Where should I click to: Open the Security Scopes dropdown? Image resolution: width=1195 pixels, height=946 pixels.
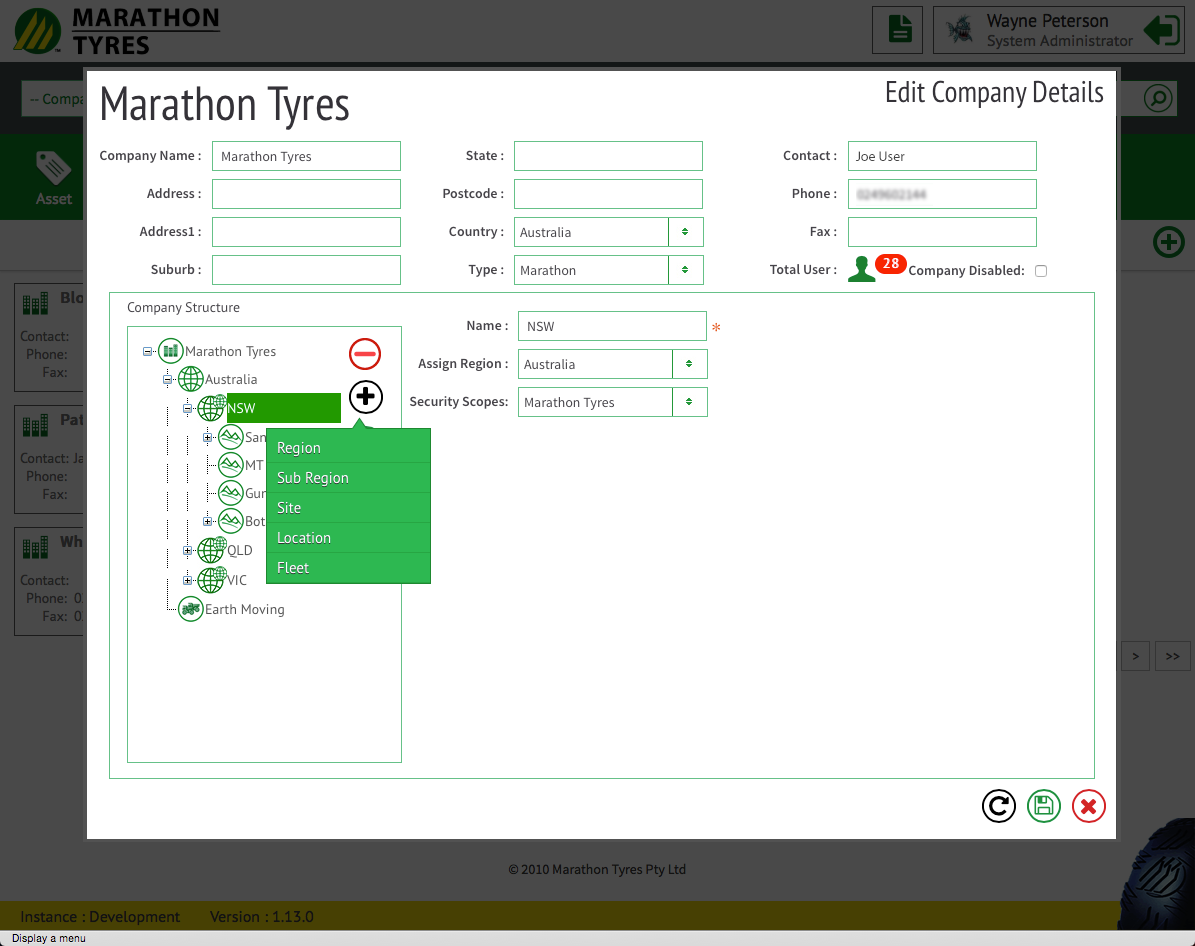coord(689,402)
